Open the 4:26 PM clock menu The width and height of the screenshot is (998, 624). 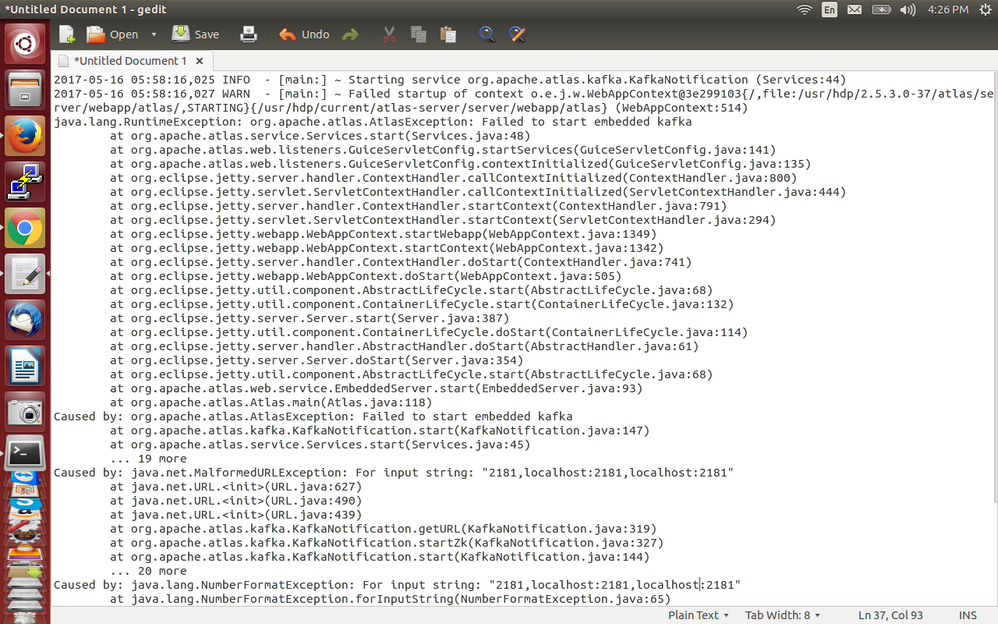click(x=948, y=10)
